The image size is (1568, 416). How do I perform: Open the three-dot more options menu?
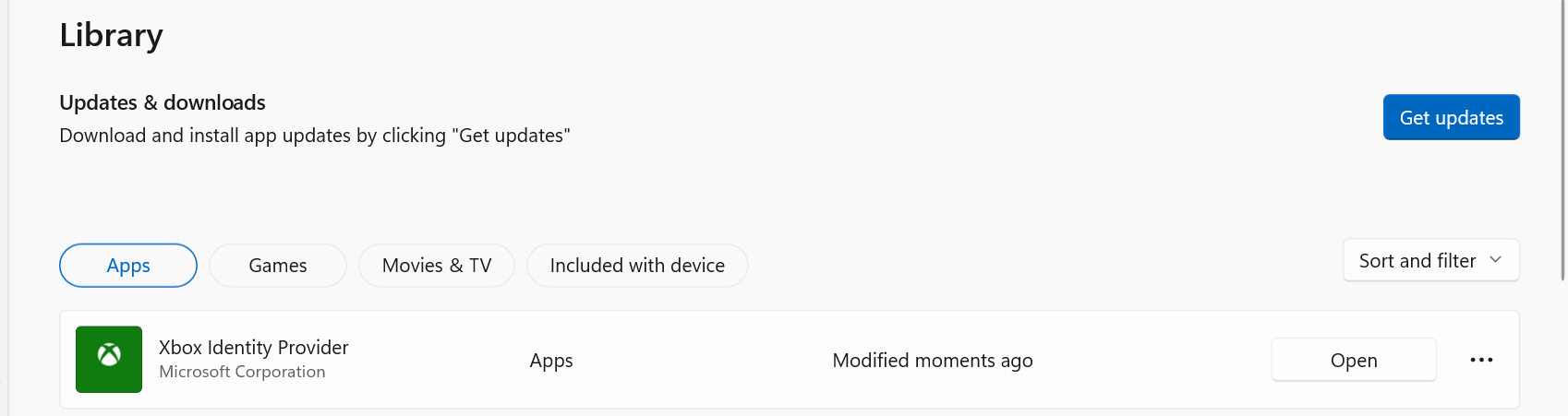[1481, 360]
